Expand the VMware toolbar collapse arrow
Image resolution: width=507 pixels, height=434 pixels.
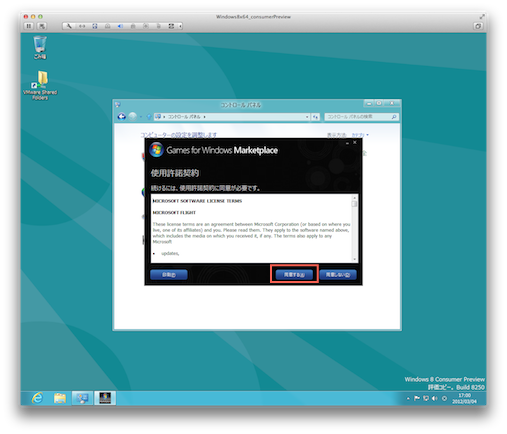tap(180, 26)
